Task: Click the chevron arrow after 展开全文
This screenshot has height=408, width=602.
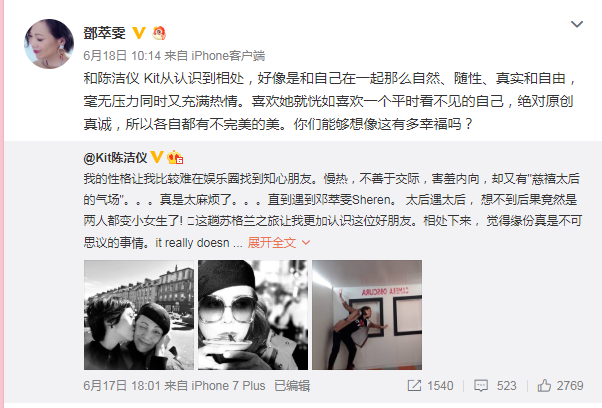Action: coord(306,243)
